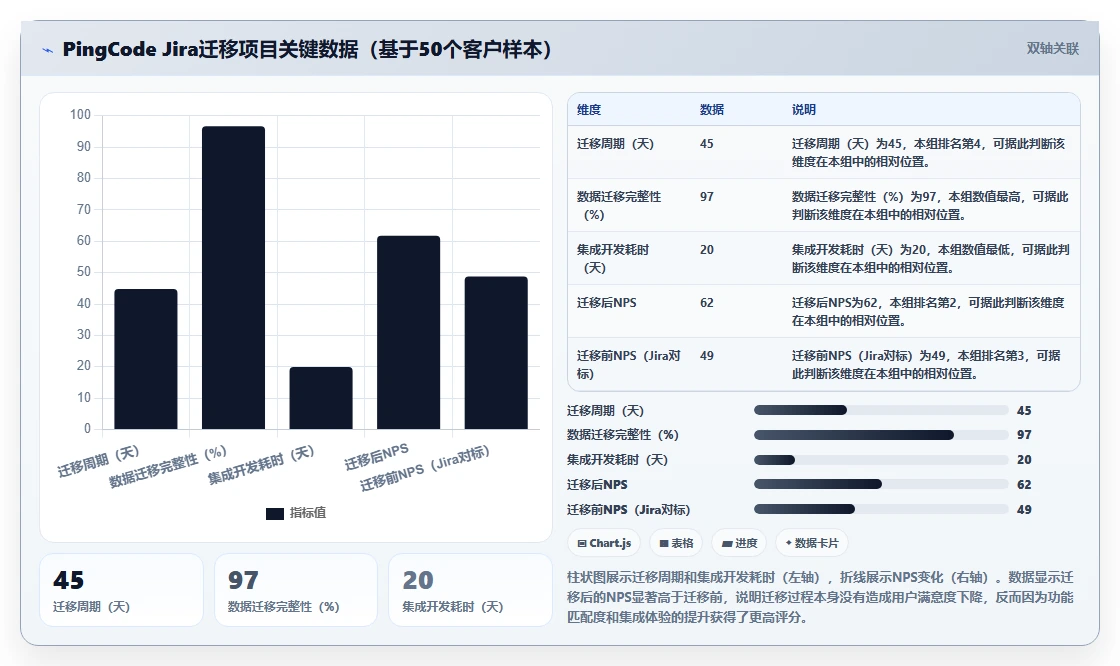This screenshot has height=666, width=1120.
Task: Click the 集成开发耗时（天）progress row label
Action: [617, 459]
